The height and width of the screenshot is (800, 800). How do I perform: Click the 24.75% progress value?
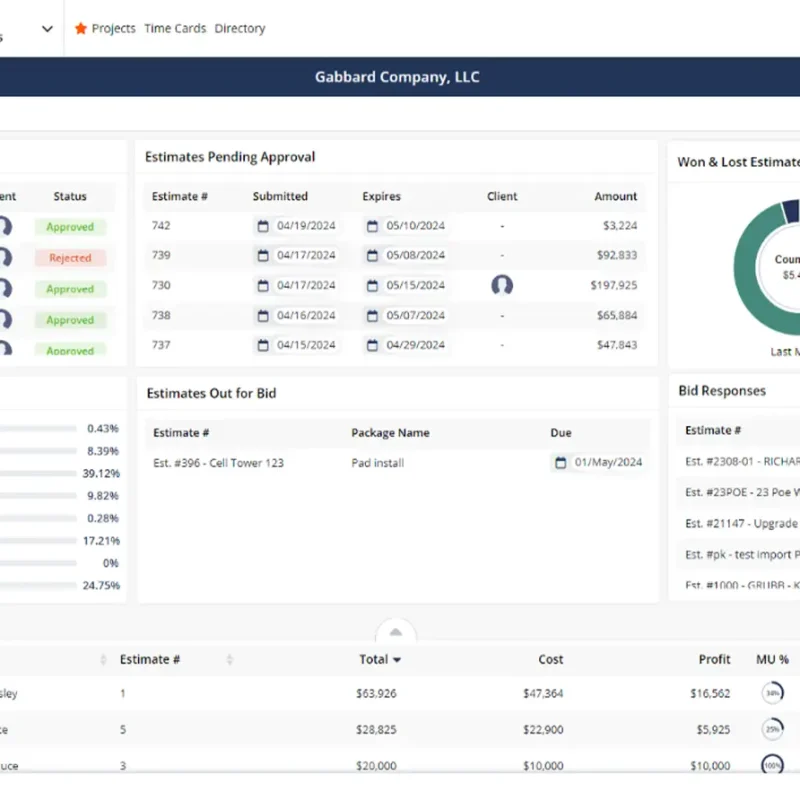point(101,585)
